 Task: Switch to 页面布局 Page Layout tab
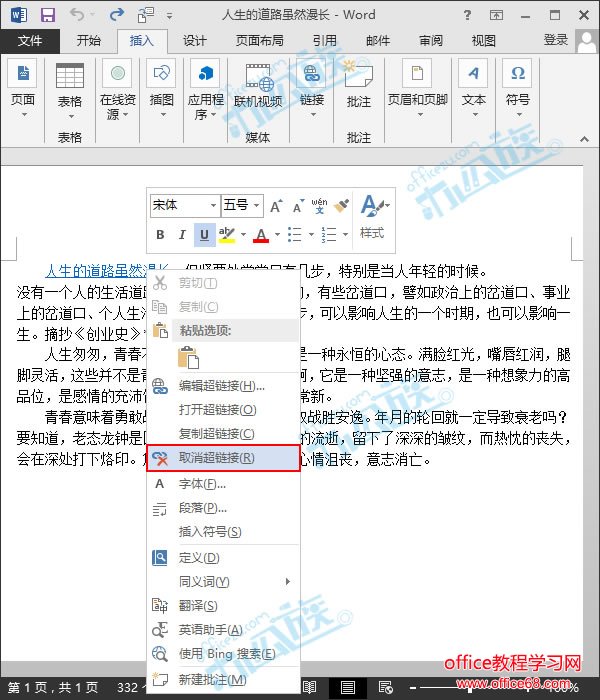[260, 41]
